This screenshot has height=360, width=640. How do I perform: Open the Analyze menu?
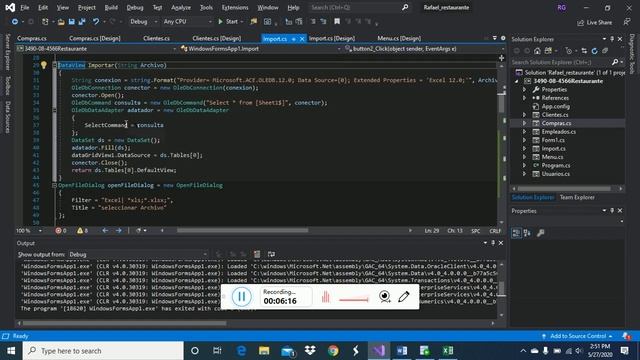coord(181,7)
